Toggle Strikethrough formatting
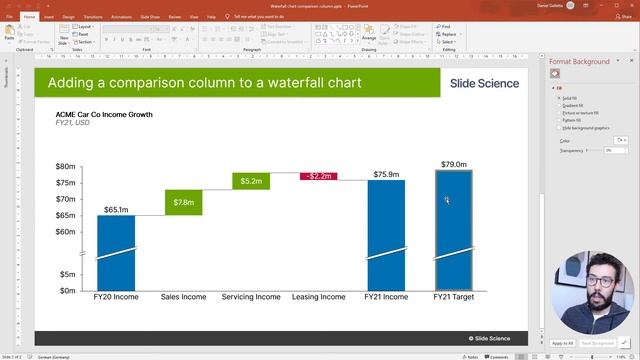The image size is (640, 360). tap(139, 40)
